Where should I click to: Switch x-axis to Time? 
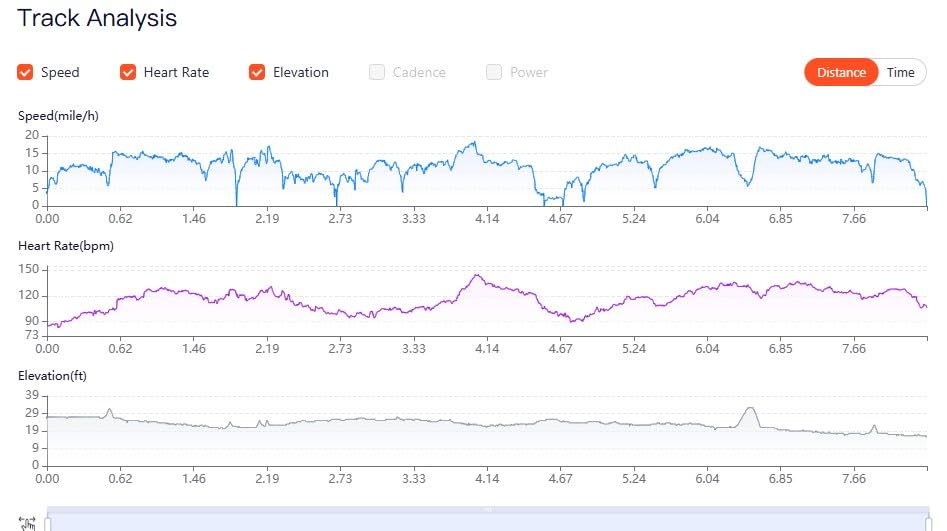pos(900,72)
